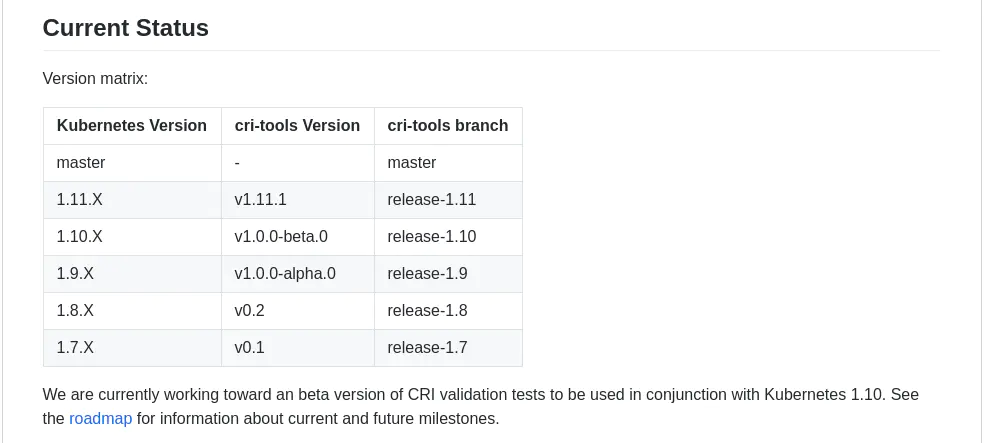The image size is (985, 443).
Task: Click the cri-tools Version column header
Action: (297, 126)
